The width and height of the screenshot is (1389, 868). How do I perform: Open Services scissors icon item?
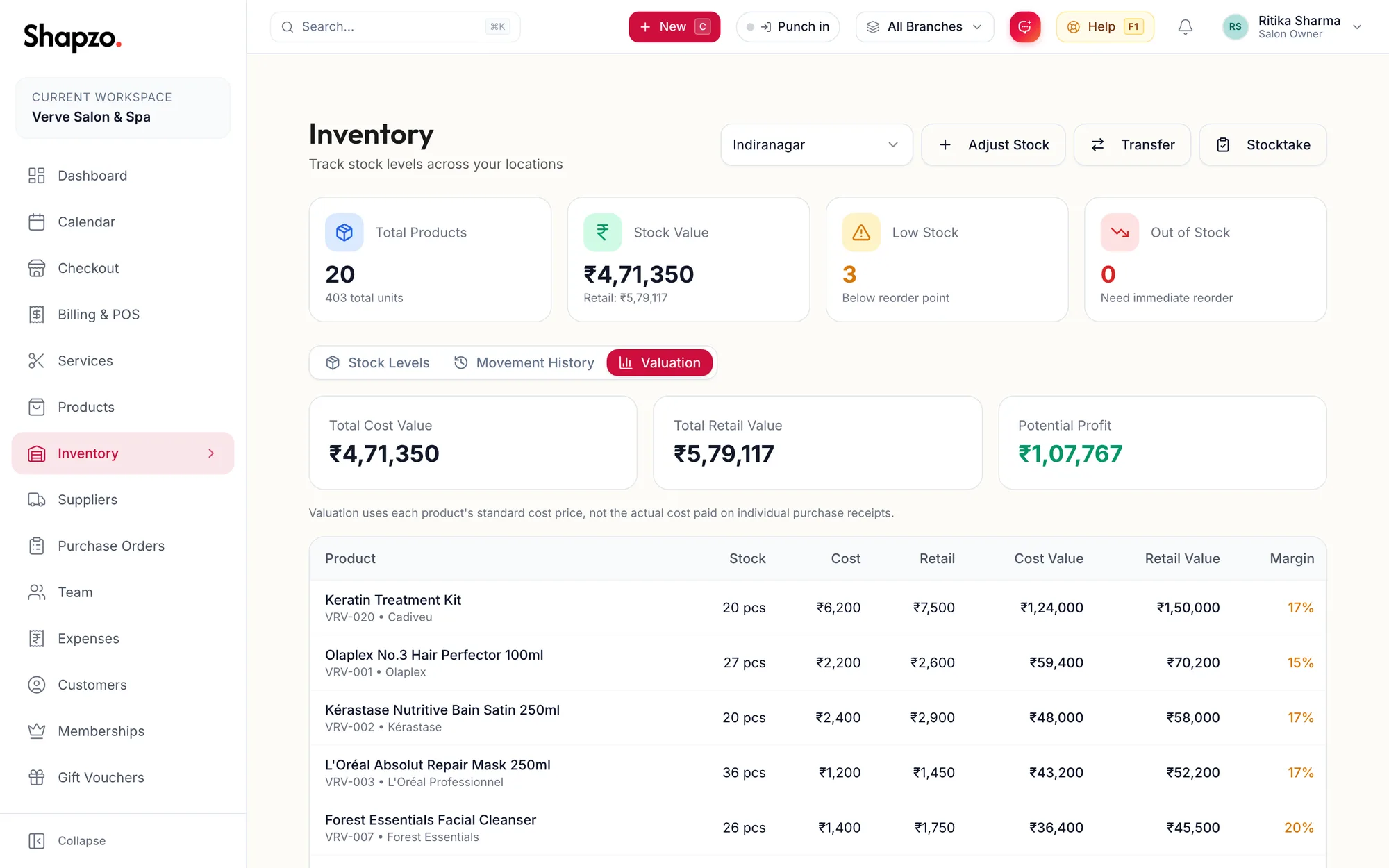click(x=37, y=361)
